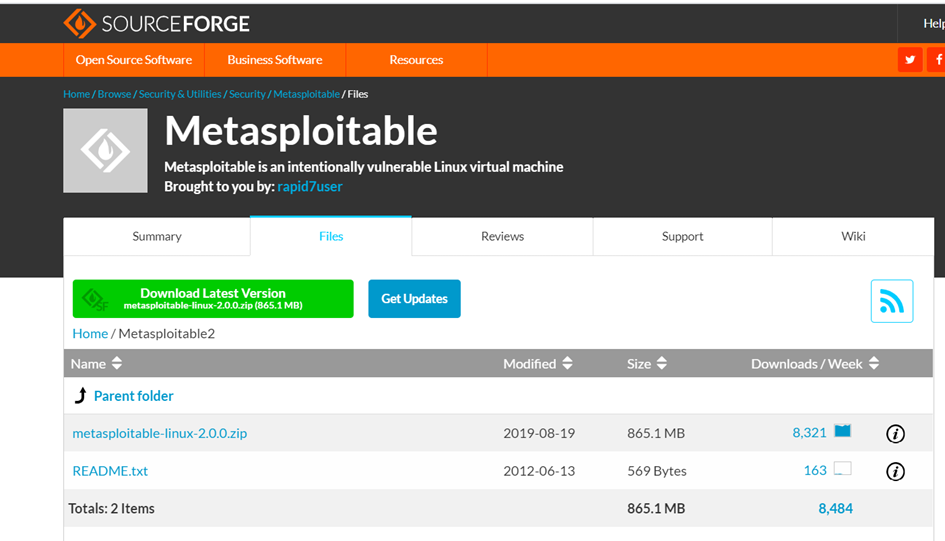Click the Metasploitable page title
The width and height of the screenshot is (945, 541).
301,131
